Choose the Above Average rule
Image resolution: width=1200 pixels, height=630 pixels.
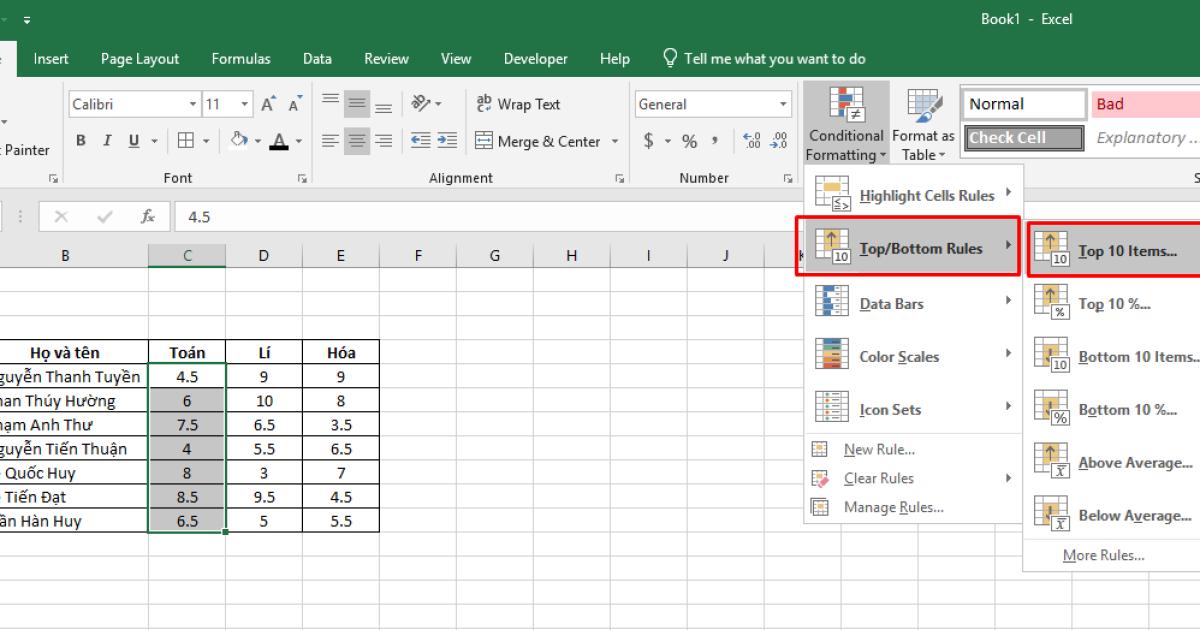[1120, 462]
